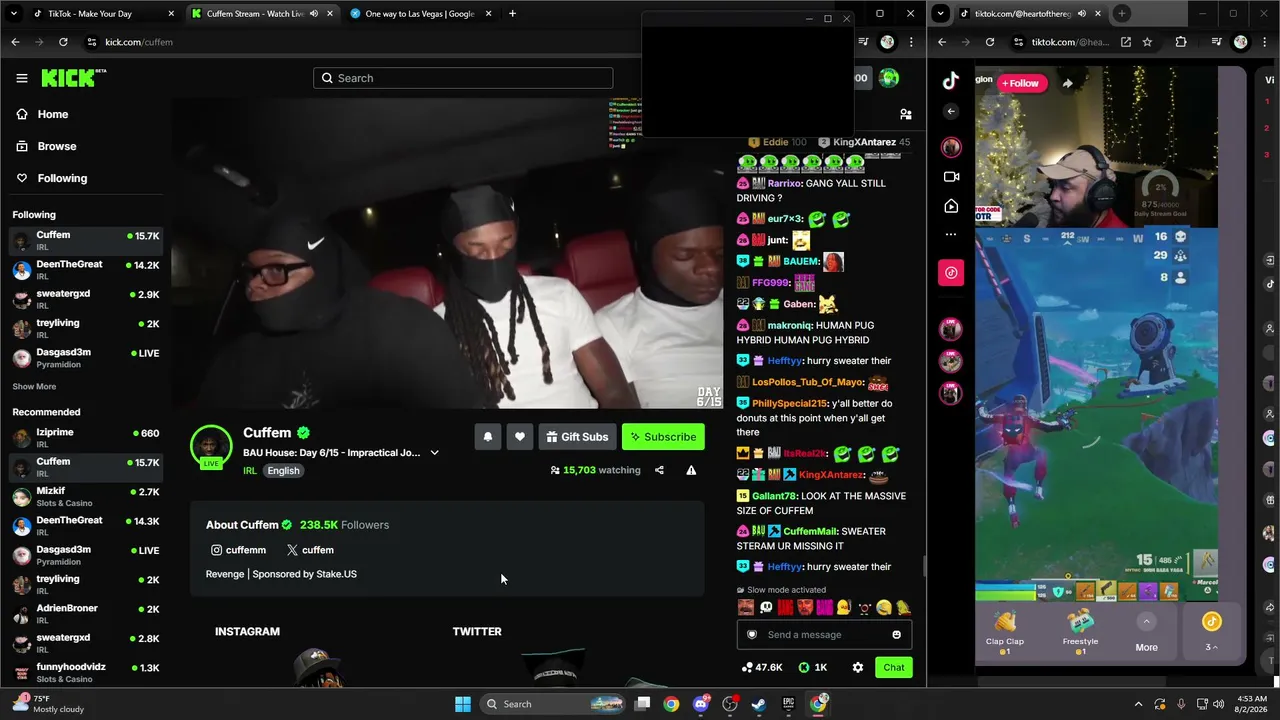Mute the Cuffem Stream tab audio

pyautogui.click(x=314, y=14)
